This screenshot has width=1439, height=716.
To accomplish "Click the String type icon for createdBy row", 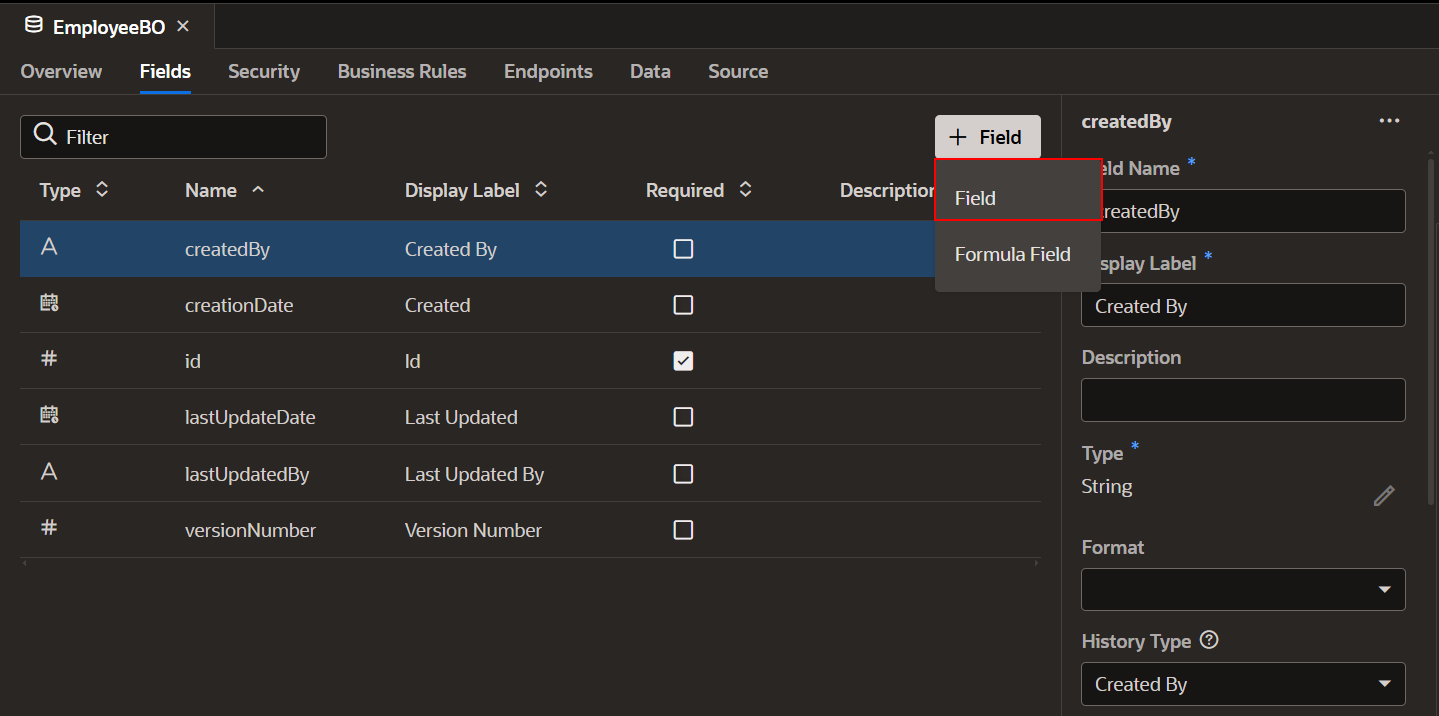I will click(x=49, y=248).
